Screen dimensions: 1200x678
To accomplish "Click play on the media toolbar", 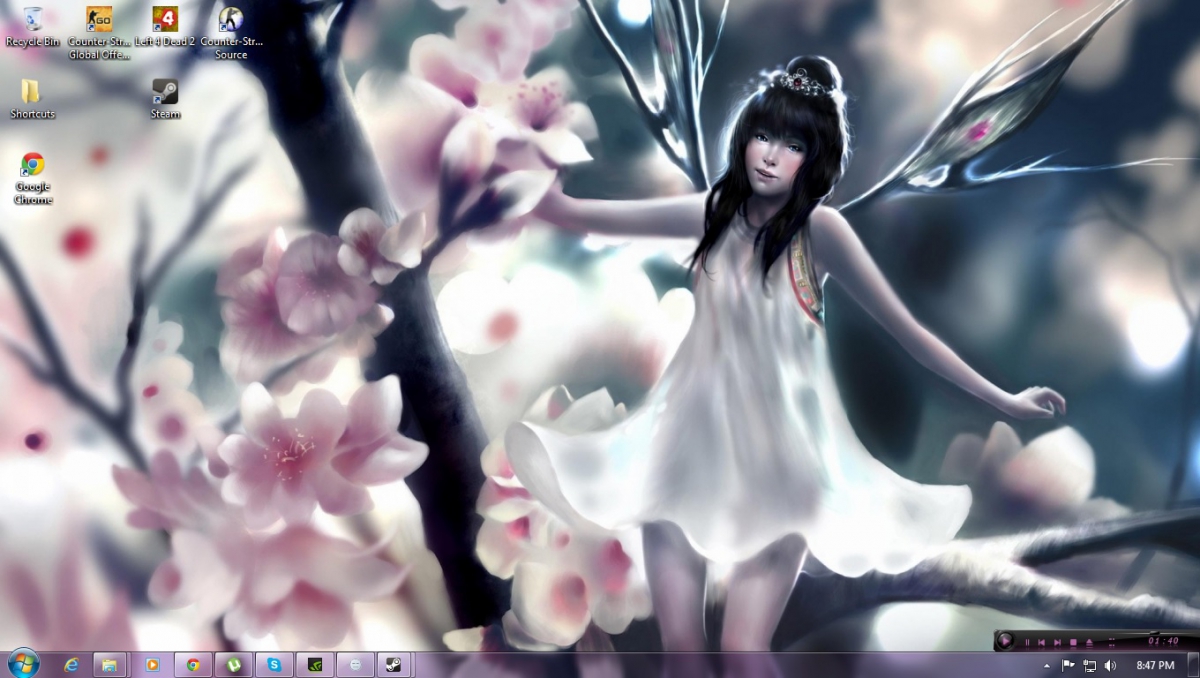I will point(1006,642).
